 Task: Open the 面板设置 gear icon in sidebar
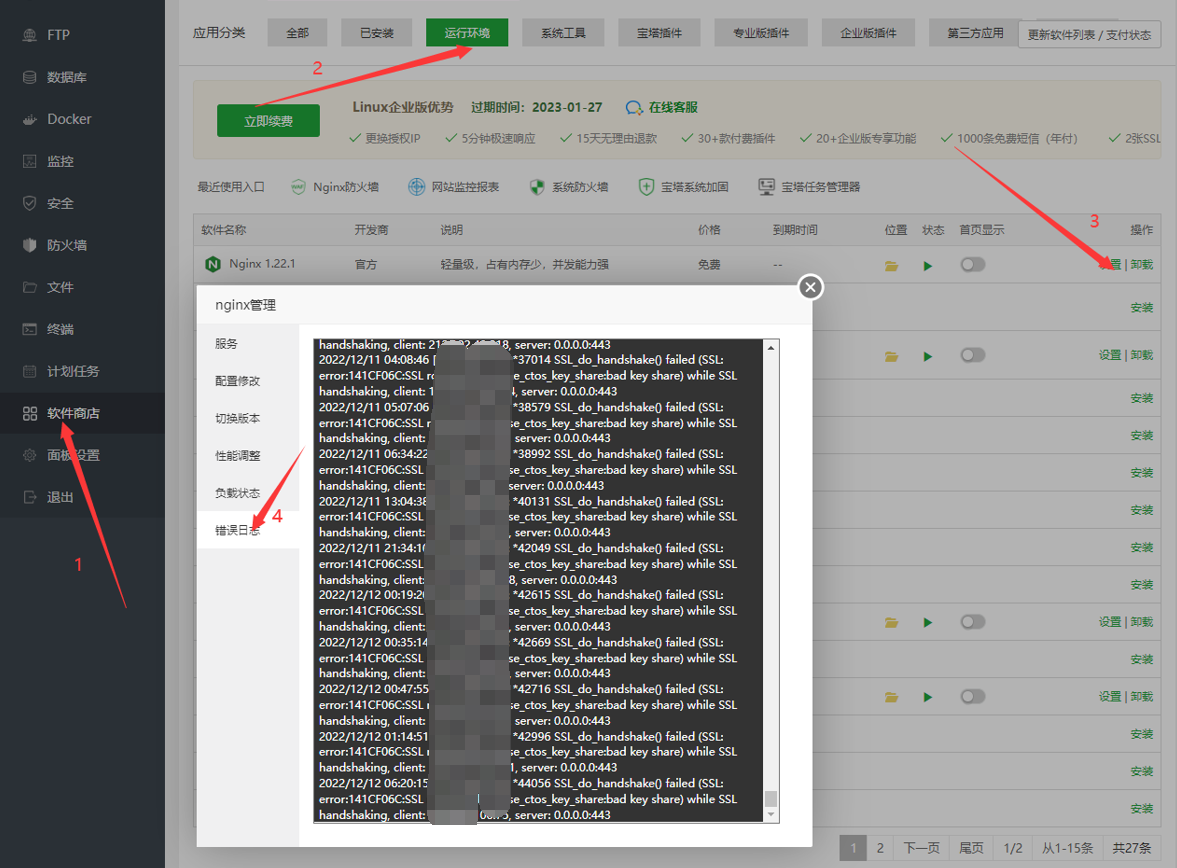(29, 456)
